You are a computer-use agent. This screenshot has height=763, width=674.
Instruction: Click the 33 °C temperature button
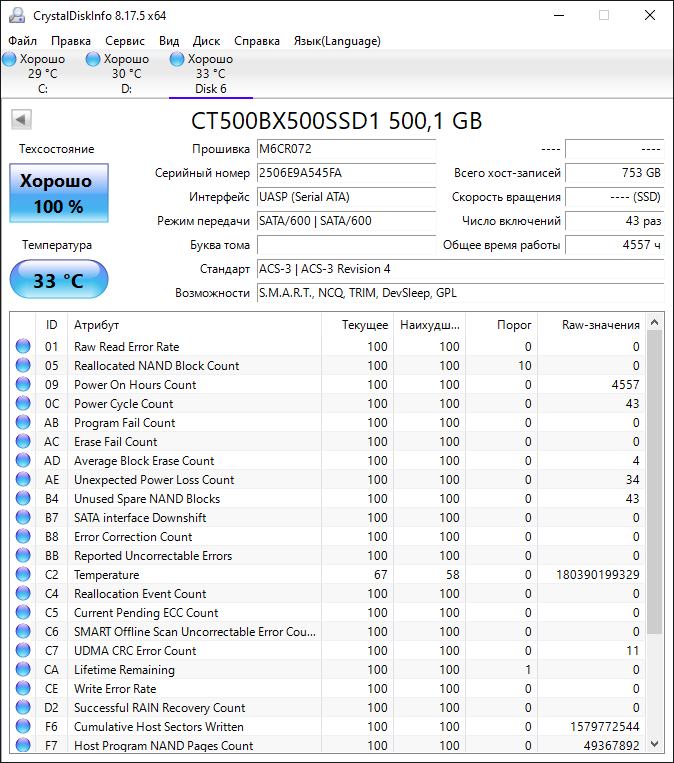[59, 279]
